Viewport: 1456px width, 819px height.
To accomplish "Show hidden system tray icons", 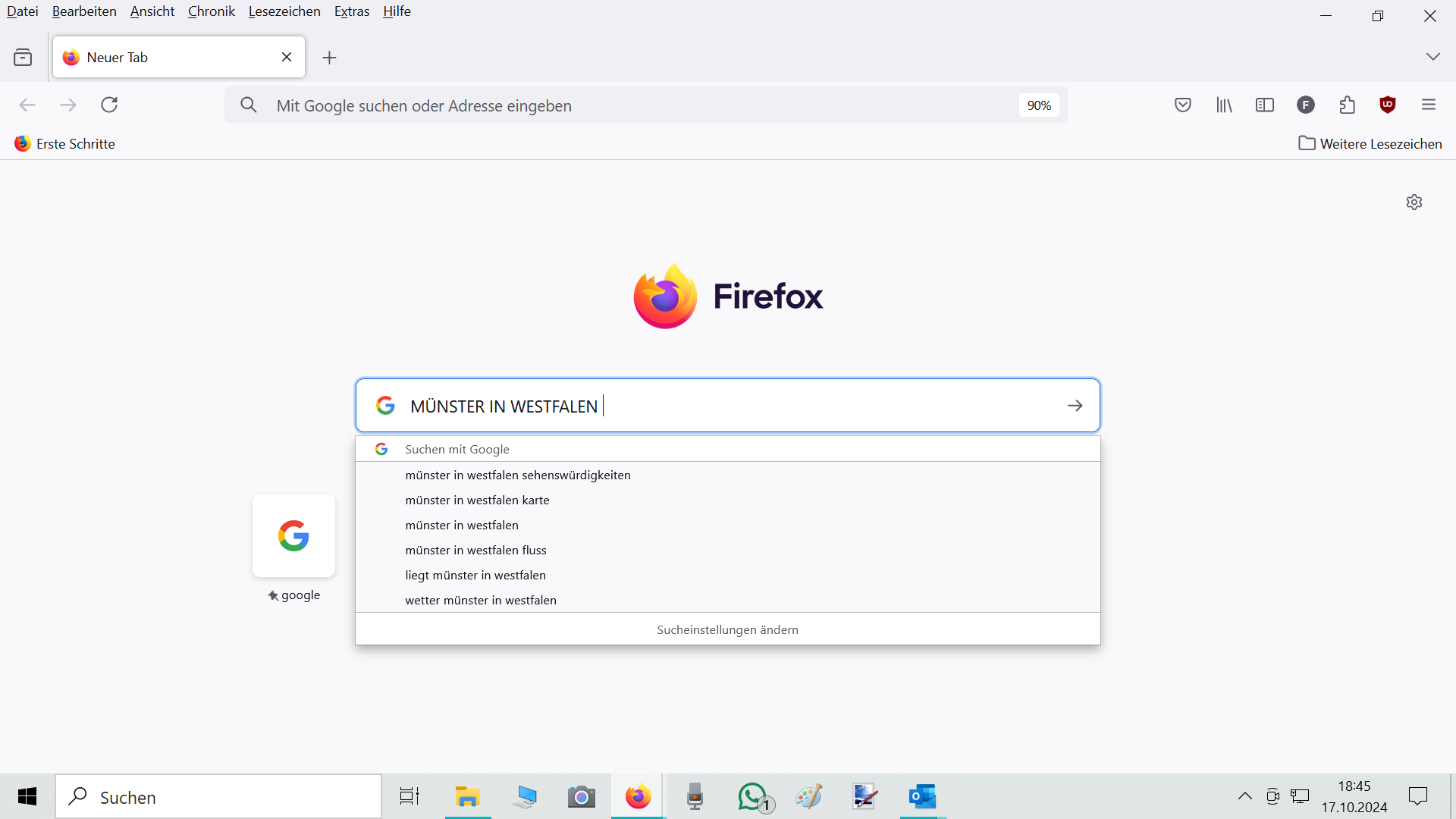I will (1245, 796).
